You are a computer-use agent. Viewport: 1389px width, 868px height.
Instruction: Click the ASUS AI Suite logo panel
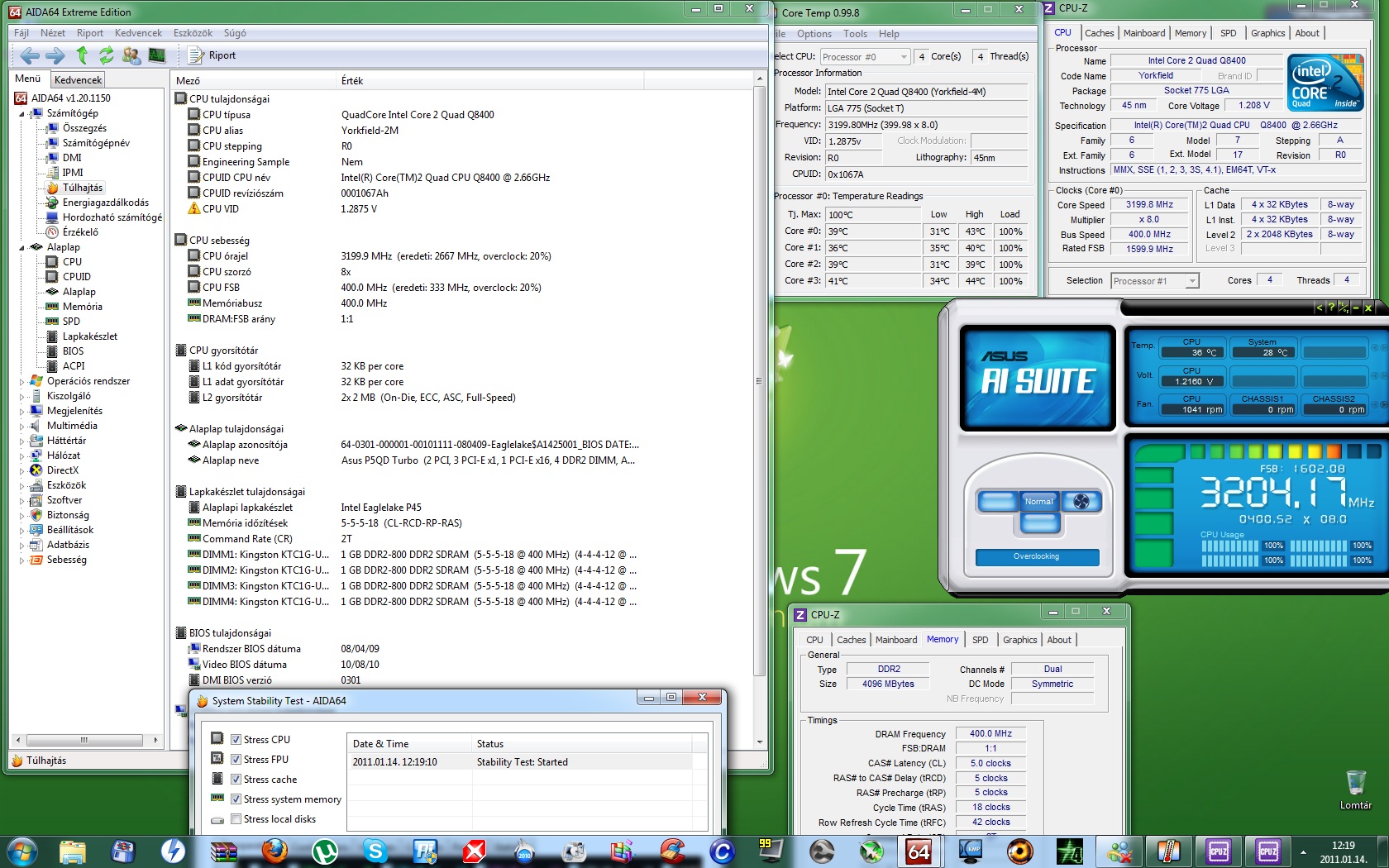coord(1038,377)
